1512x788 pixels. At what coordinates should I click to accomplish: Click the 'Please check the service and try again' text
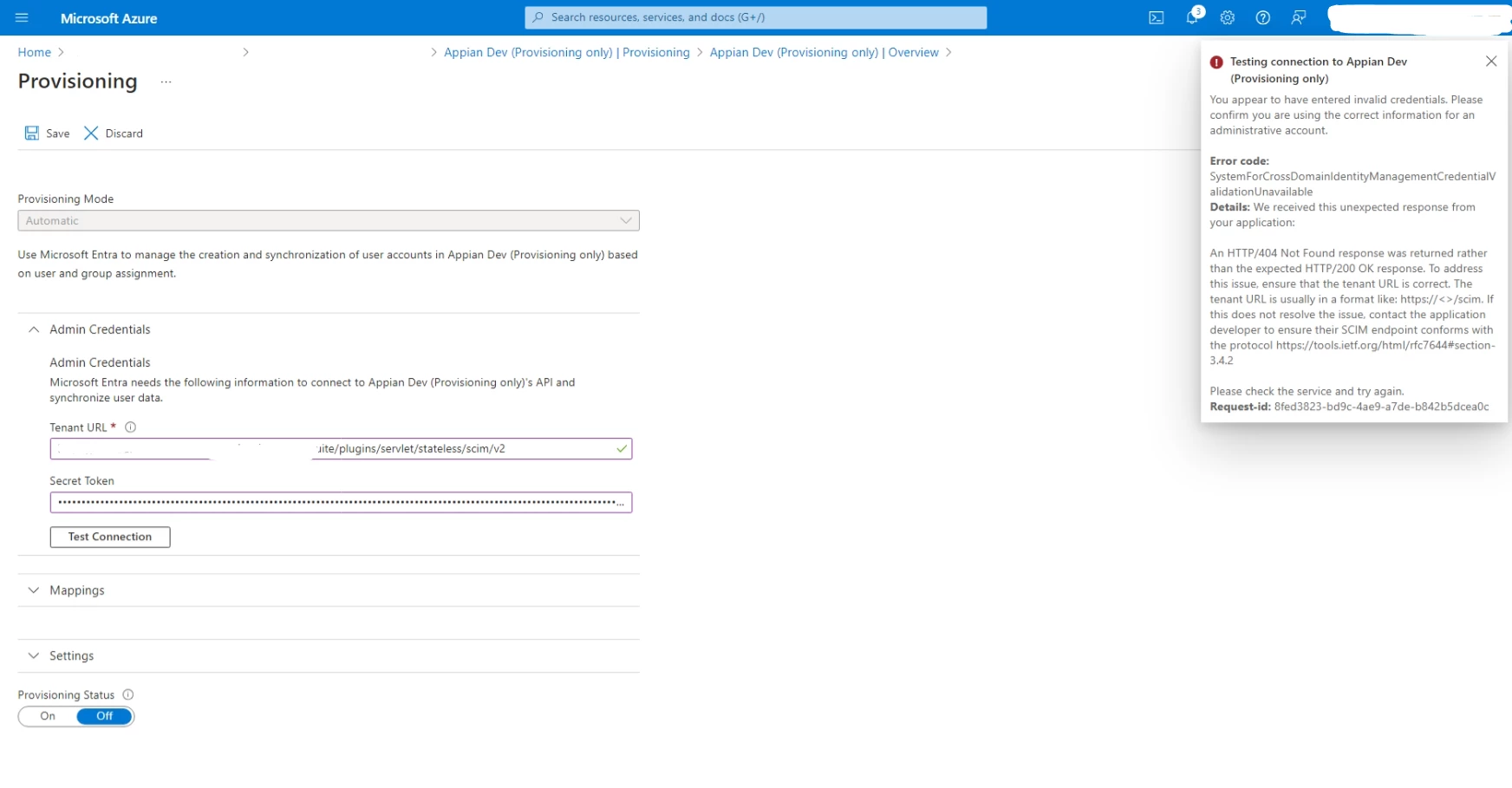[1307, 392]
